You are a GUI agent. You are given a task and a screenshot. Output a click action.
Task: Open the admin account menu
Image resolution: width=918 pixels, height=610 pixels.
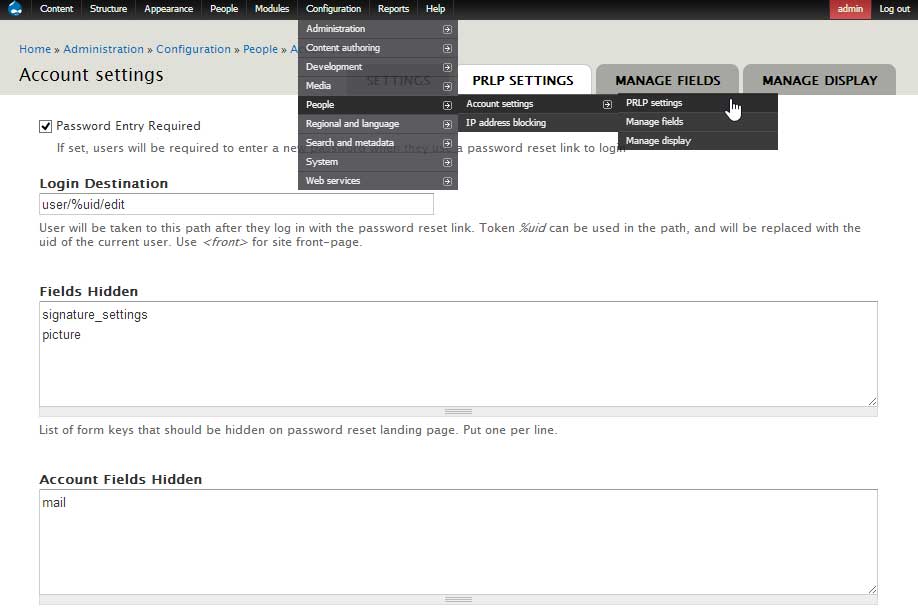click(850, 8)
